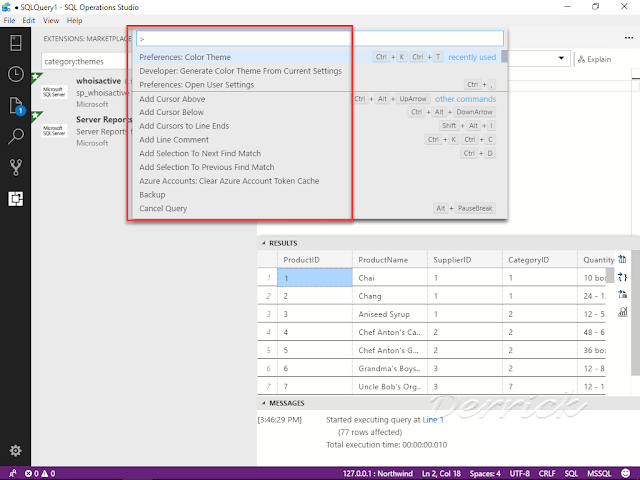The height and width of the screenshot is (480, 640).
Task: Select Add Selection To Next Find Match
Action: click(x=317, y=153)
